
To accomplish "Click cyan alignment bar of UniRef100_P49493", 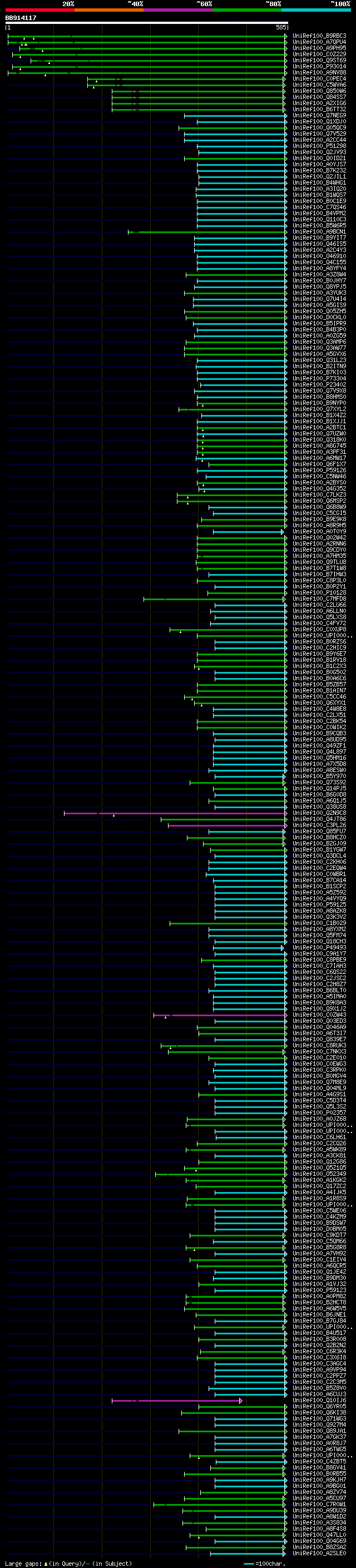I will pos(249,948).
